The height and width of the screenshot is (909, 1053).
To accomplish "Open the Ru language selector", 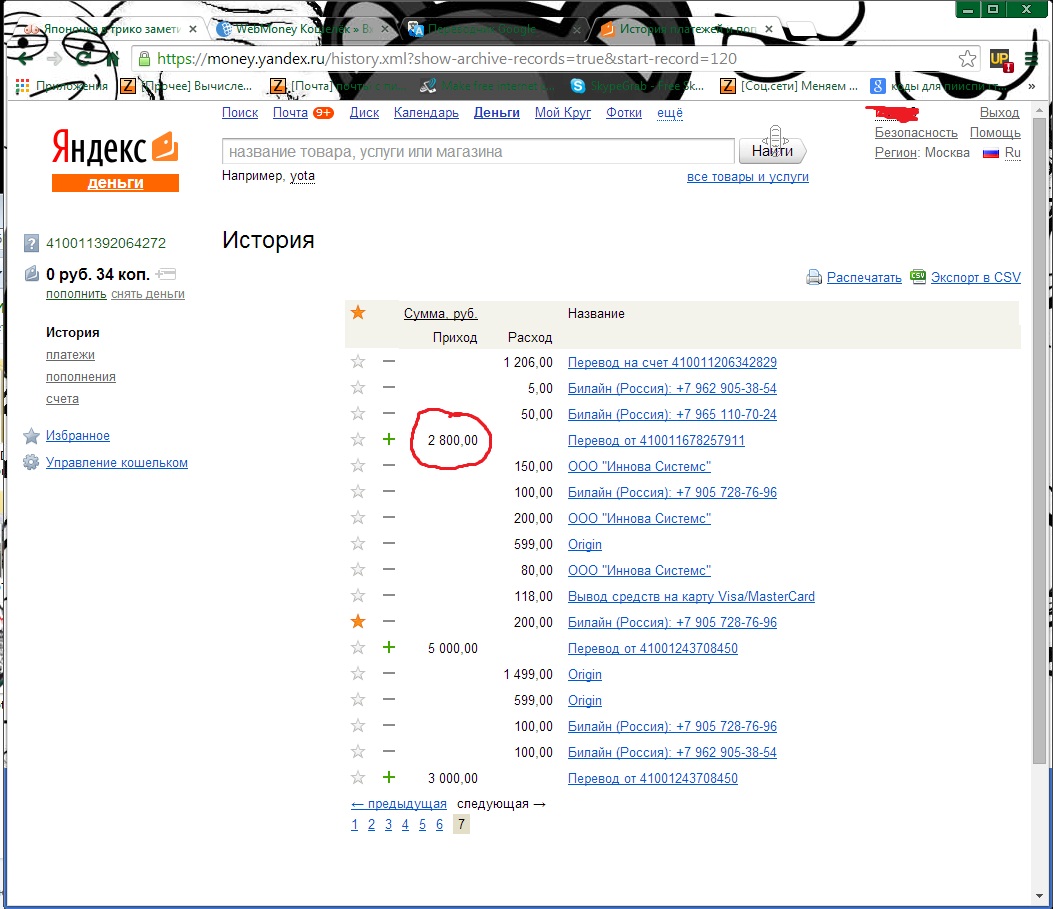I will click(1013, 153).
